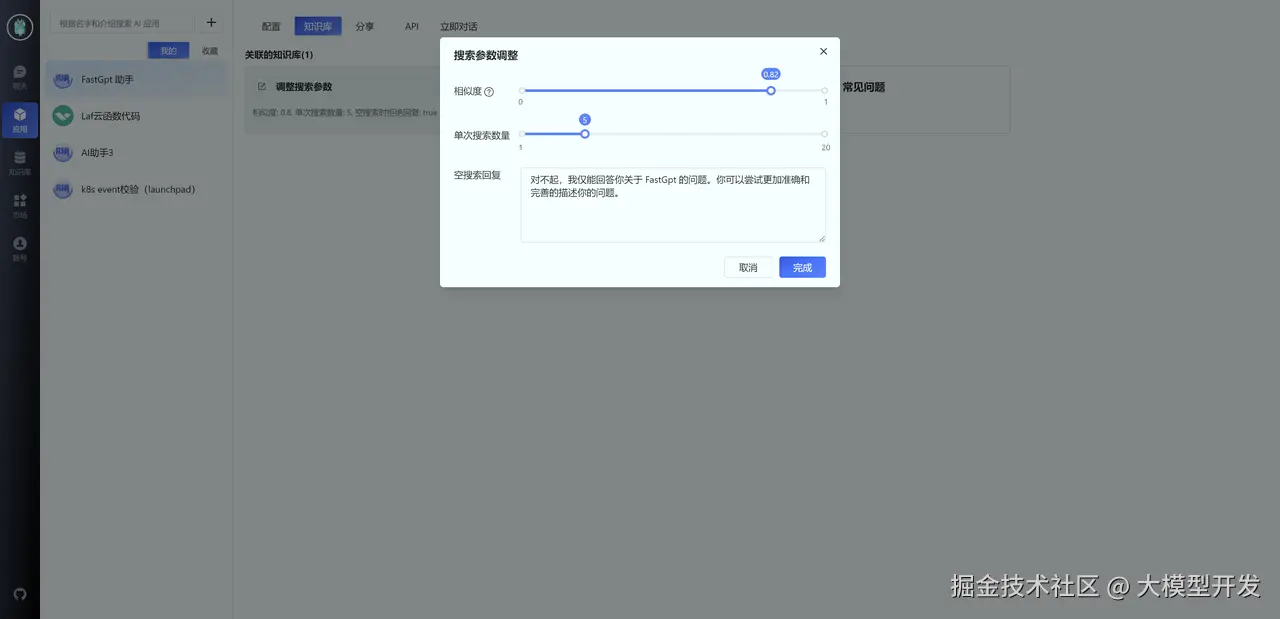This screenshot has height=619, width=1280.
Task: Click the 取消 cancel button
Action: [749, 267]
